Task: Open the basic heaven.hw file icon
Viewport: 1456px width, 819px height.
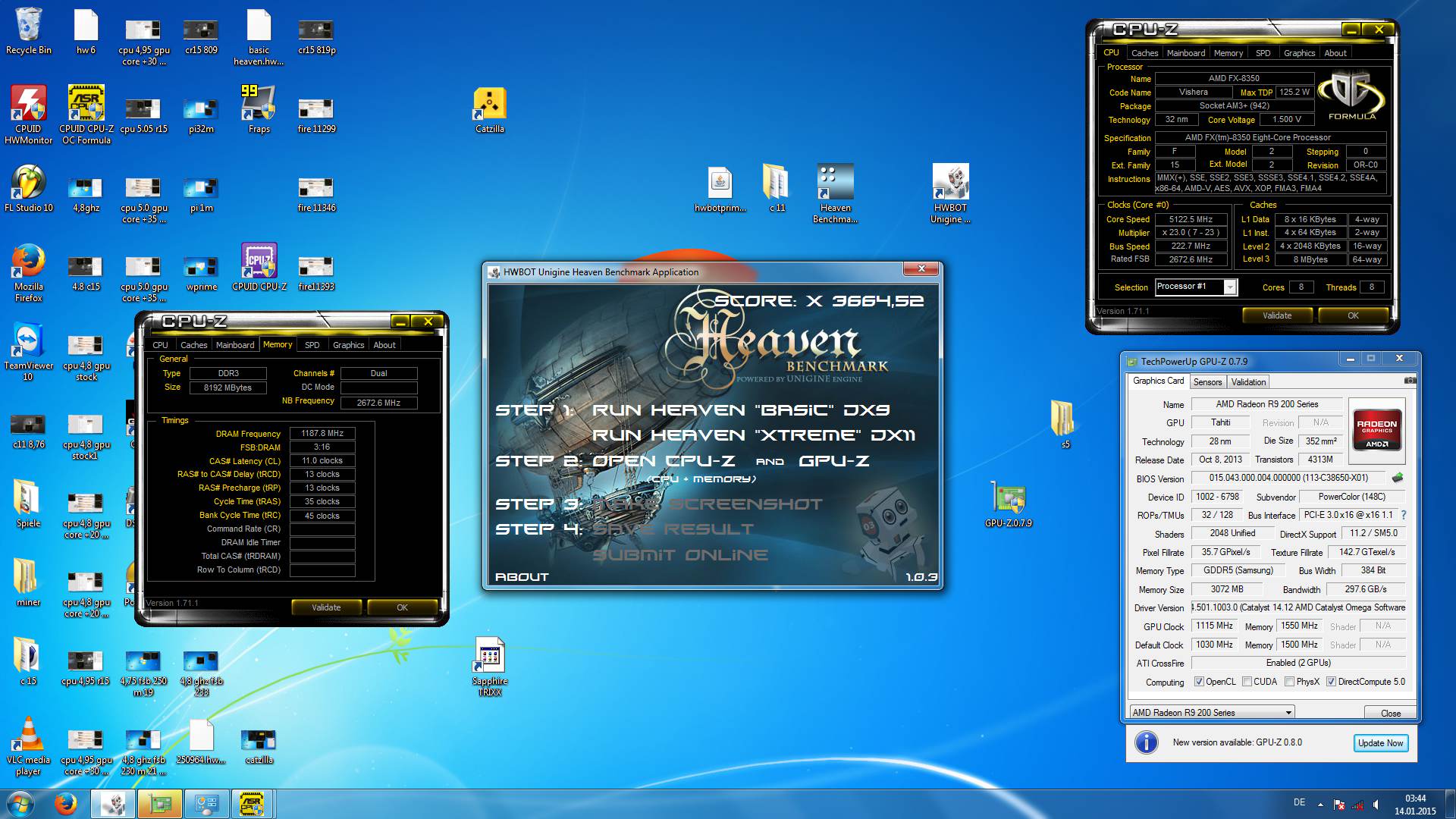Action: (259, 37)
